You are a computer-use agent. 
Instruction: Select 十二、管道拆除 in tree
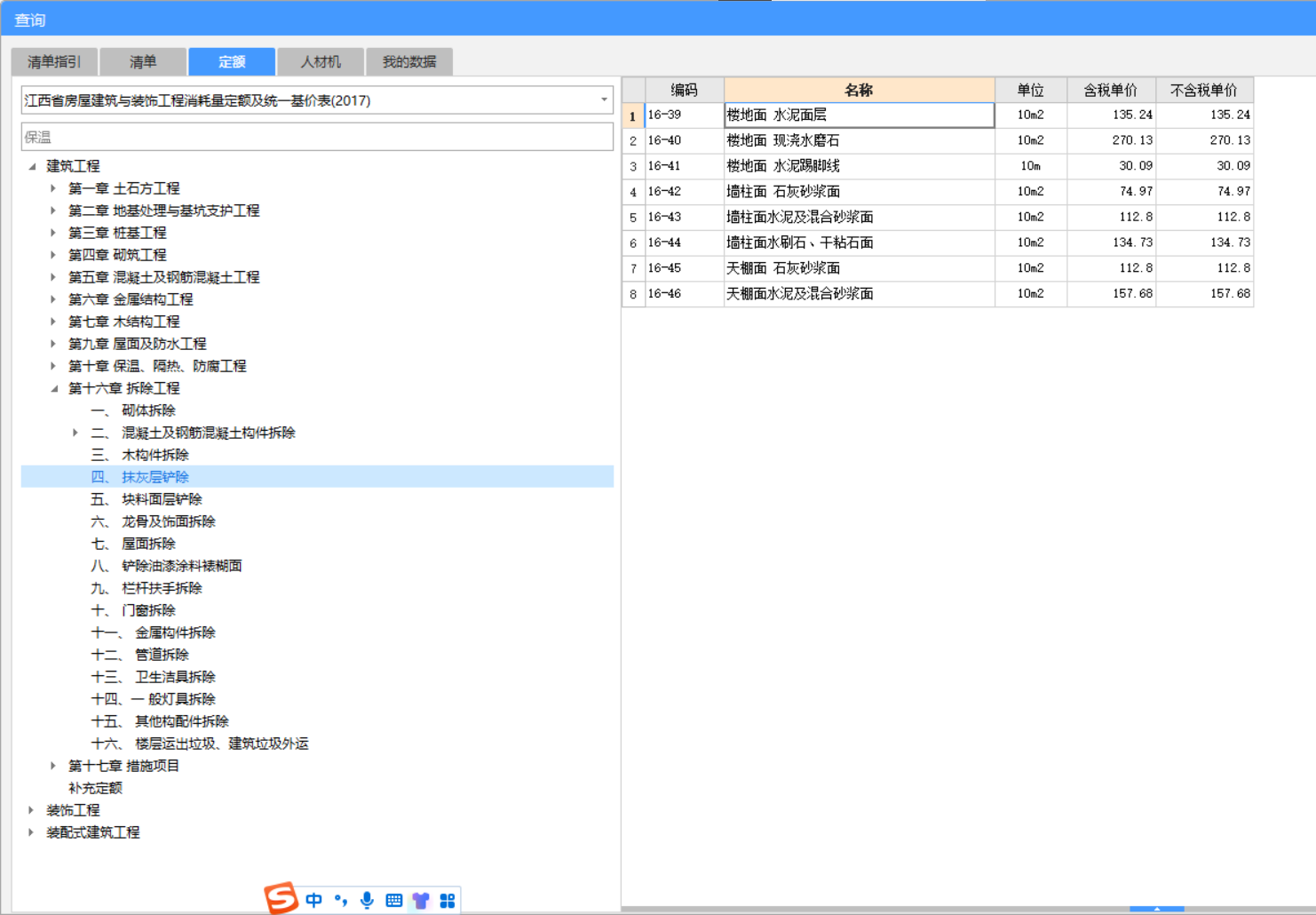click(139, 655)
